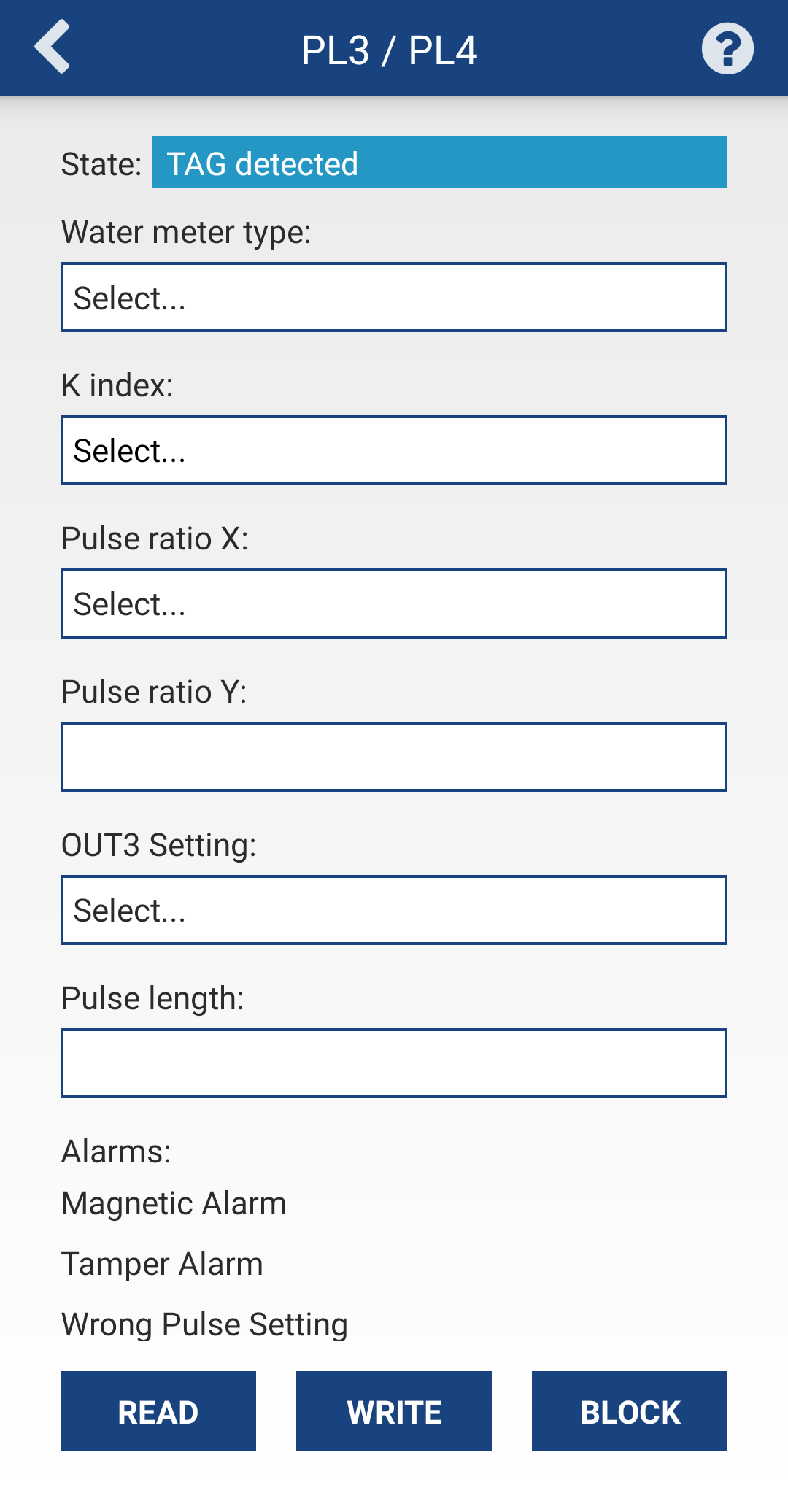Click the Alarms section heading
This screenshot has height=1512, width=788.
(x=116, y=1152)
